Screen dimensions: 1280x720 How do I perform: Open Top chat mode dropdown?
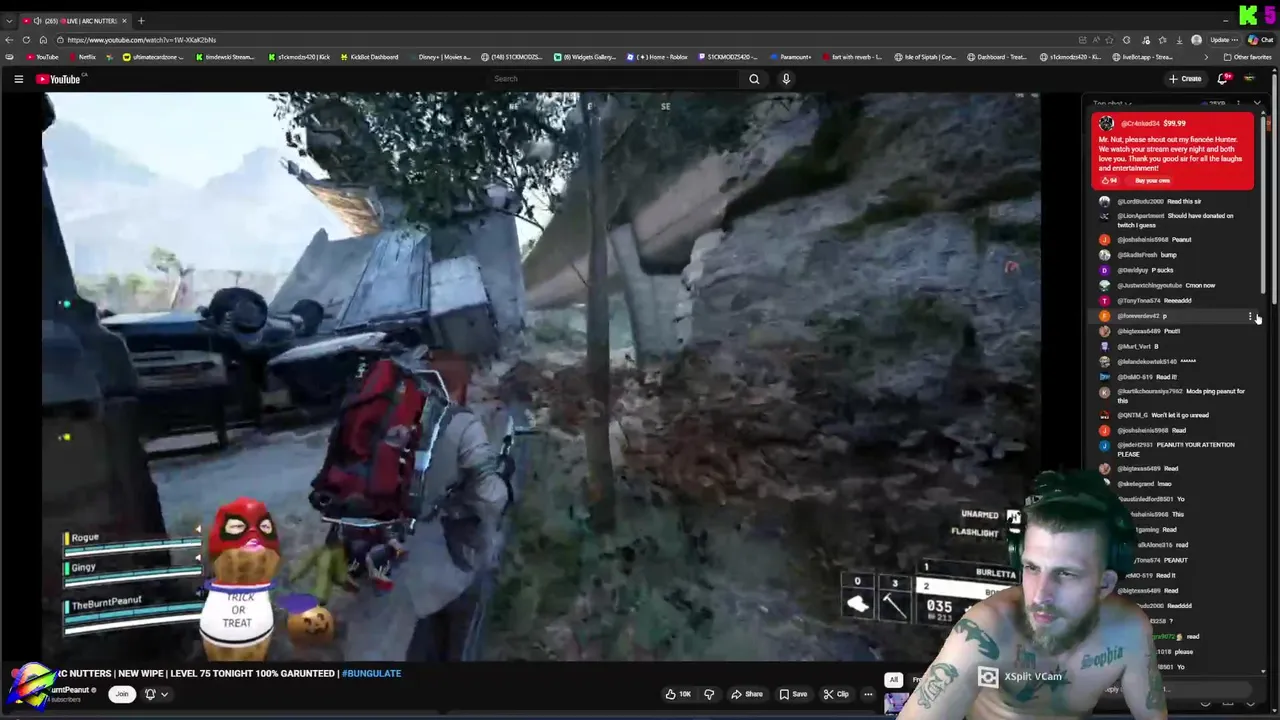point(1112,102)
